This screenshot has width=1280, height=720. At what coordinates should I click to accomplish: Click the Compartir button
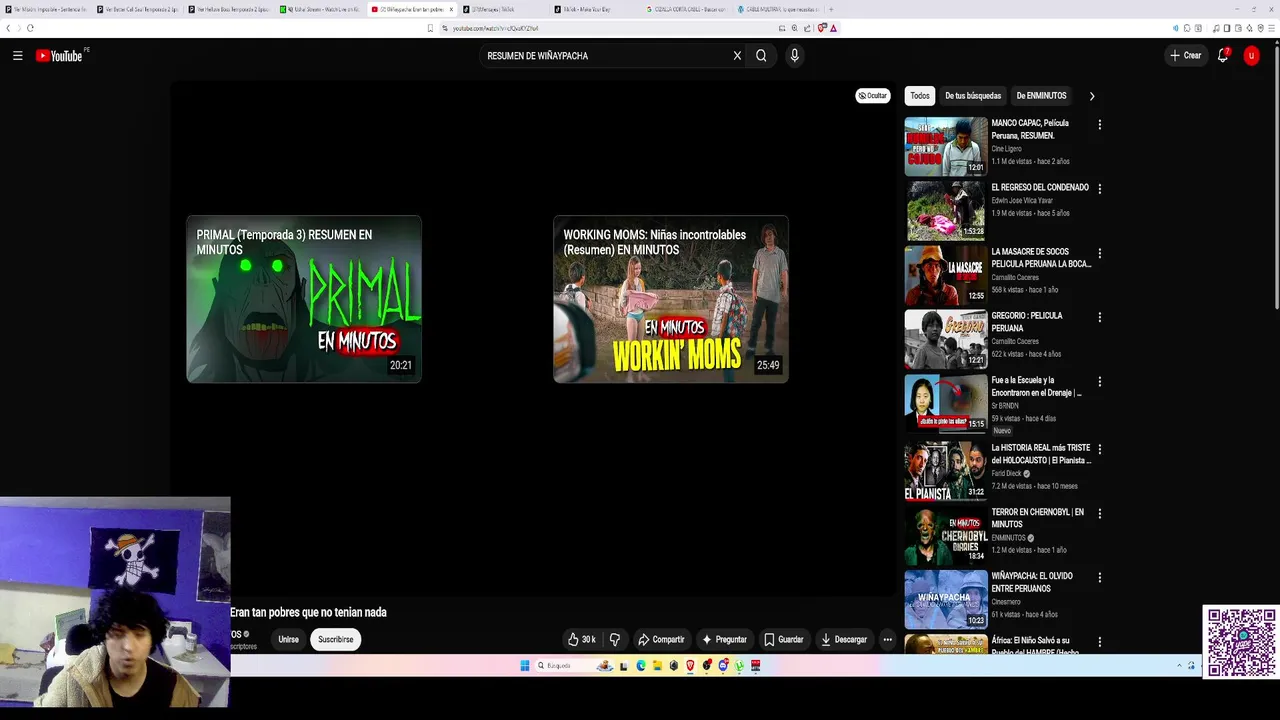[661, 639]
